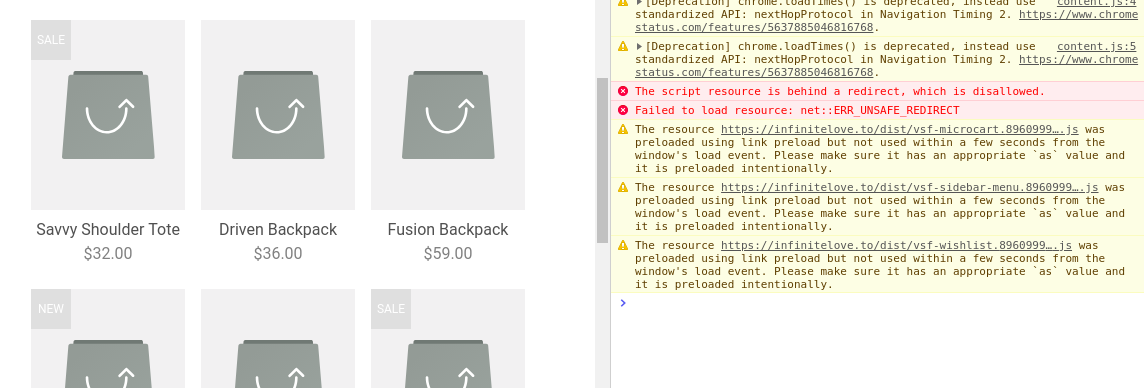Viewport: 1144px width, 388px height.
Task: Expand the content.js:5 deprecation warning
Action: pos(639,46)
